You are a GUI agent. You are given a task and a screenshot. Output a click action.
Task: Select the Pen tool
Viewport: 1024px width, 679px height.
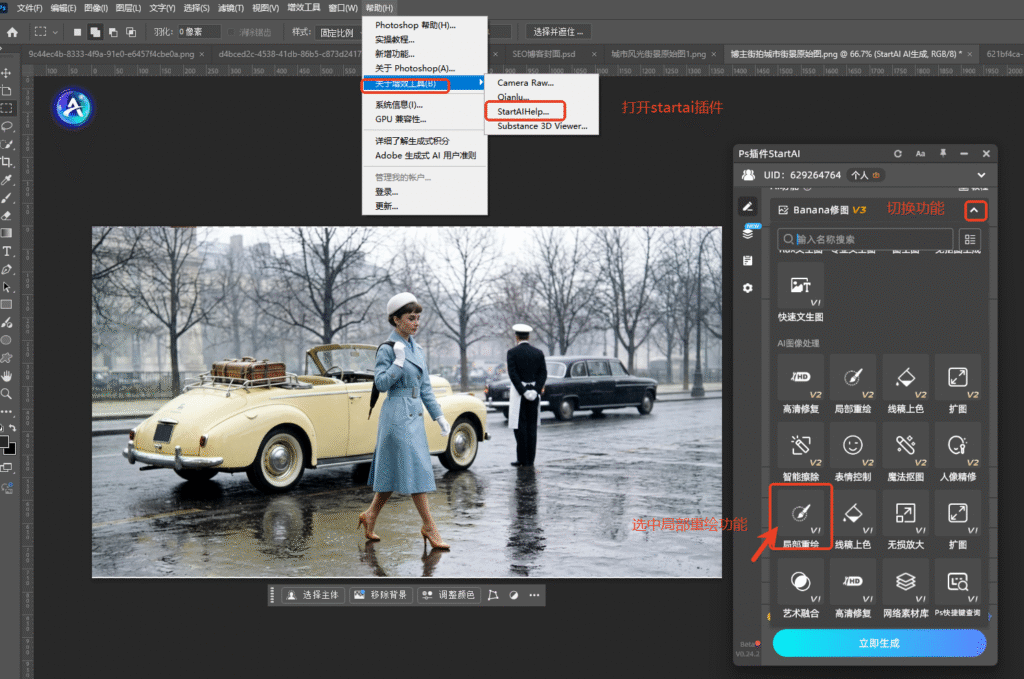point(7,269)
